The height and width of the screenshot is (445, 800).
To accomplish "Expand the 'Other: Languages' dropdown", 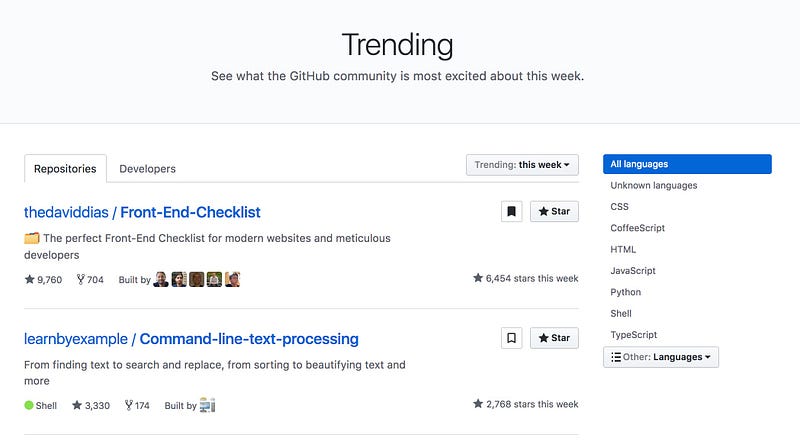I will (661, 357).
